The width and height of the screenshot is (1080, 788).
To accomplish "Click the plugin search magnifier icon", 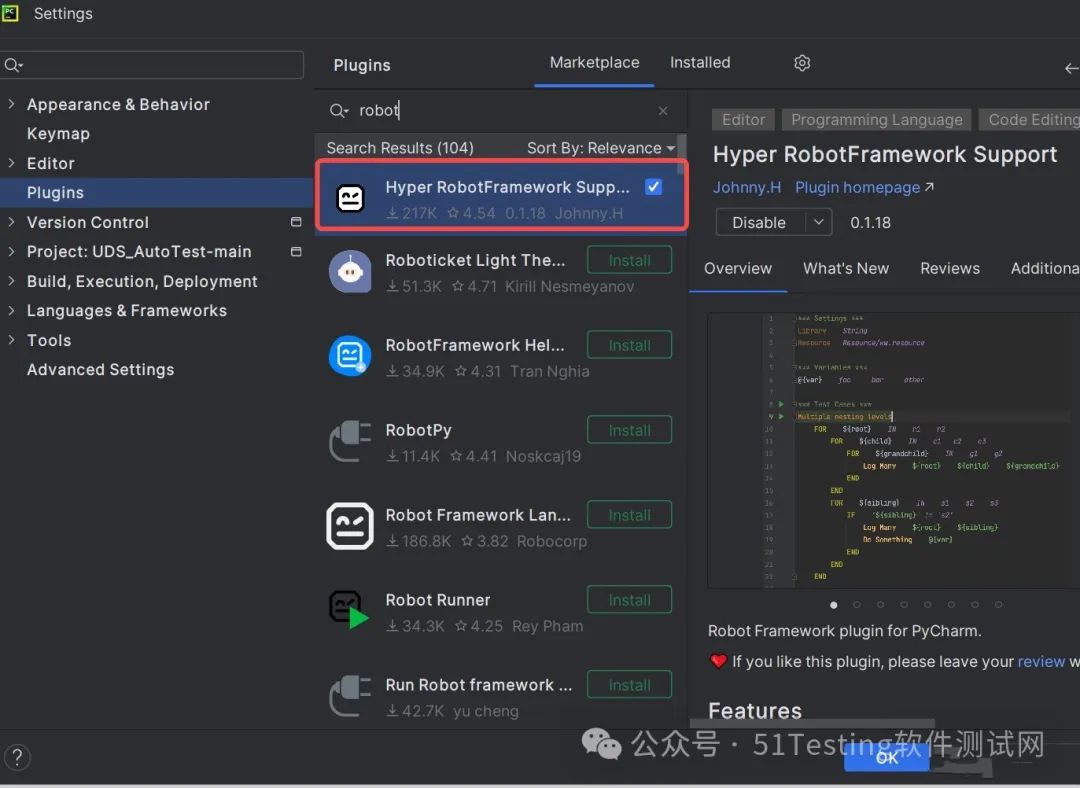I will [338, 110].
